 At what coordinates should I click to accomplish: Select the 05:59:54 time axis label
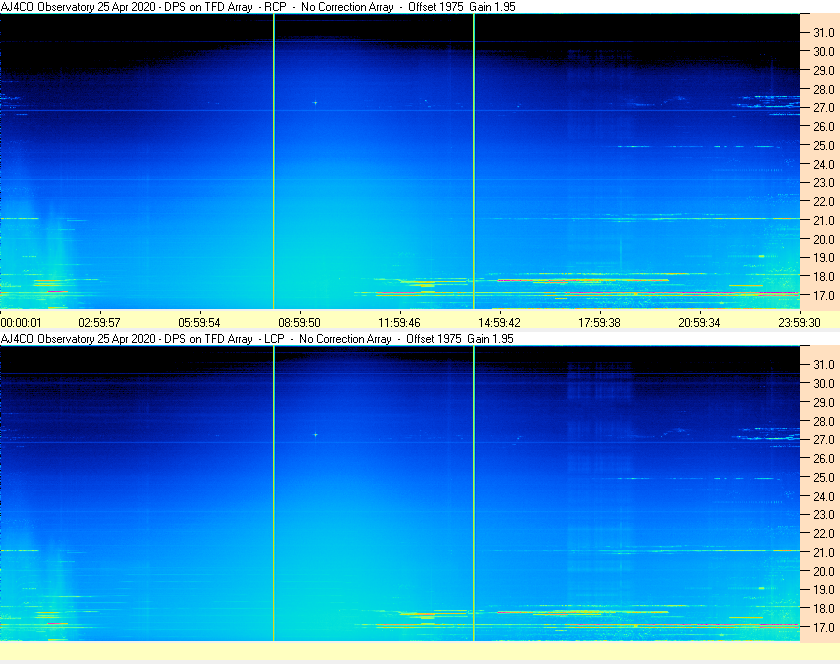(x=199, y=323)
